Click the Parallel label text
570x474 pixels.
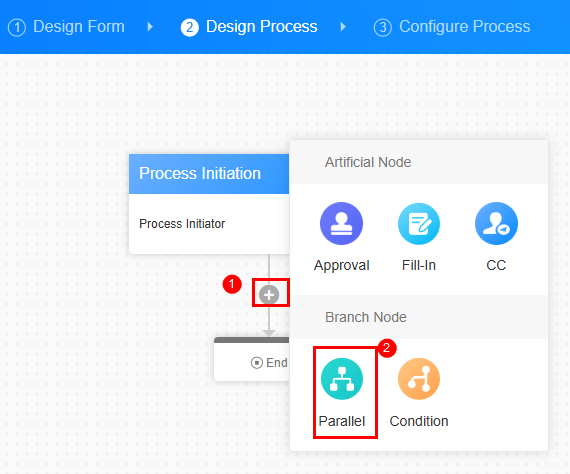click(x=342, y=421)
